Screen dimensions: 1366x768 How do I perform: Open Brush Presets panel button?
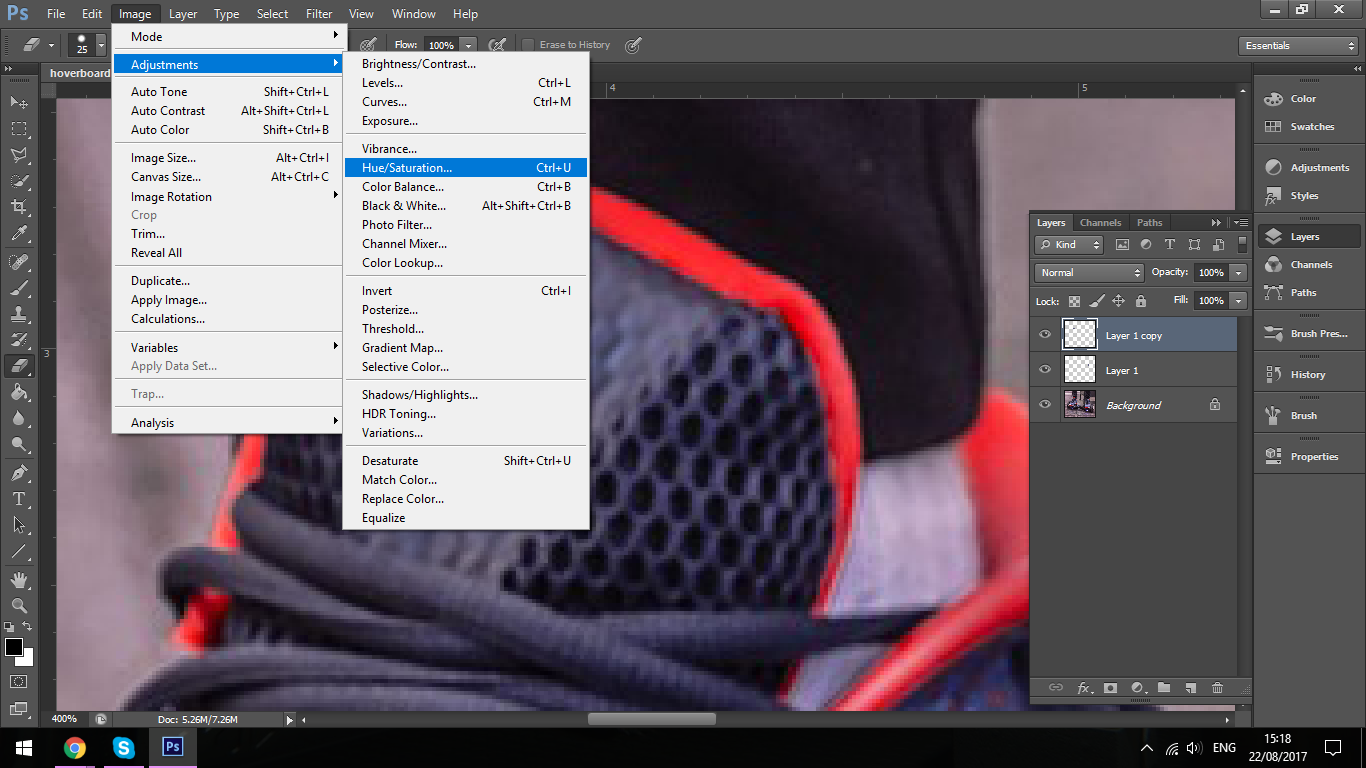coord(1308,333)
